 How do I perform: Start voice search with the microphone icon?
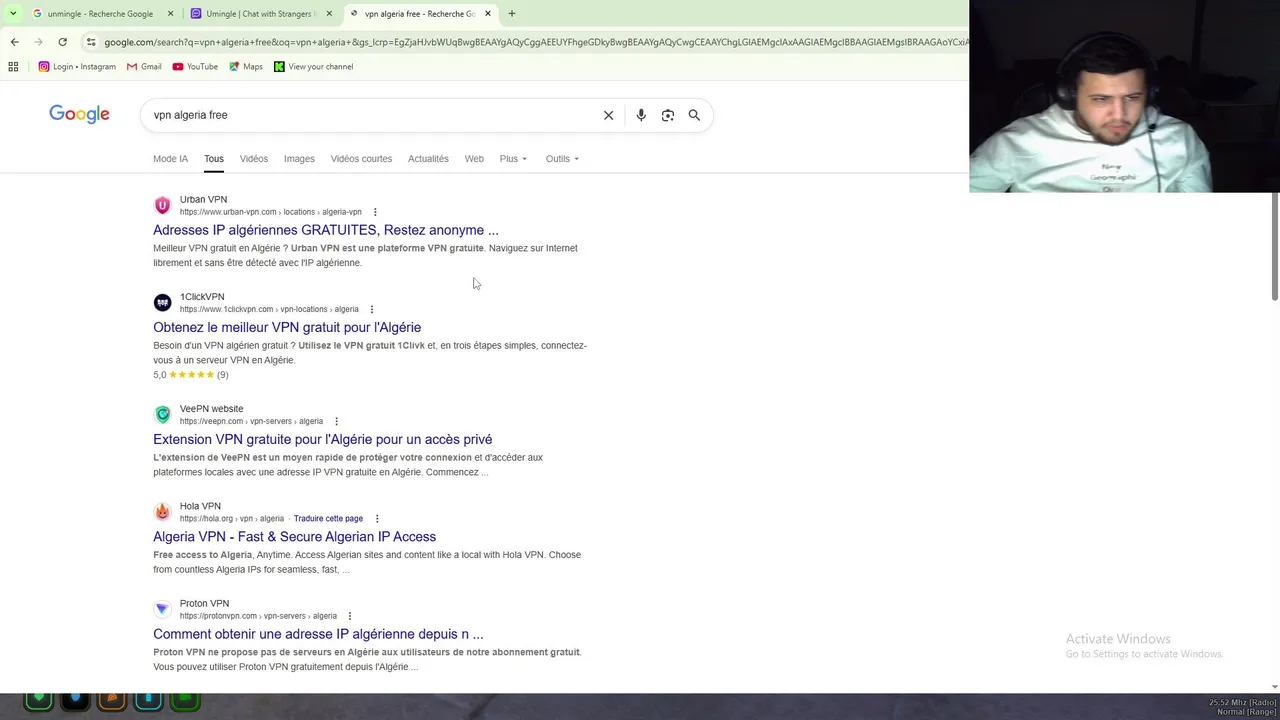[x=641, y=115]
